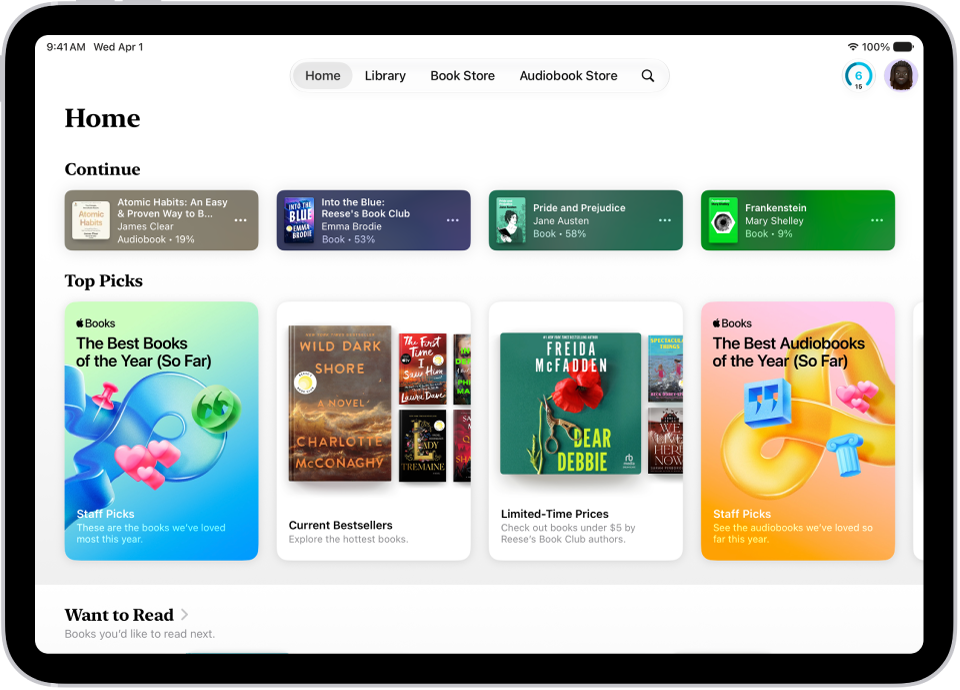The height and width of the screenshot is (690, 960).
Task: Open the account profile avatar
Action: pos(901,76)
